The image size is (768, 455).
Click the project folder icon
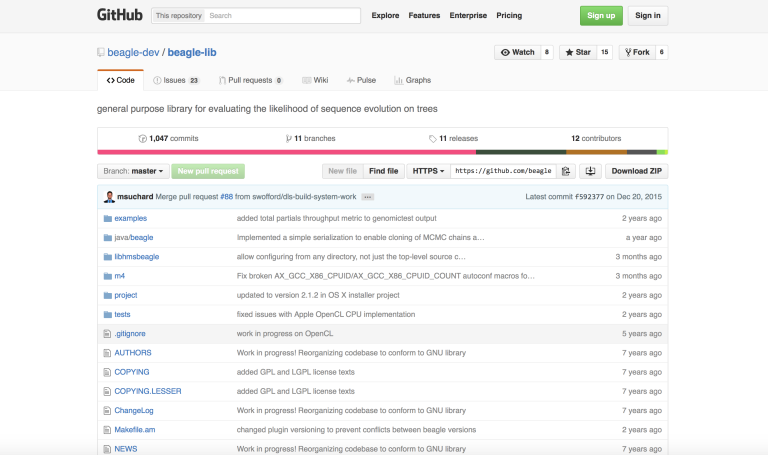108,295
